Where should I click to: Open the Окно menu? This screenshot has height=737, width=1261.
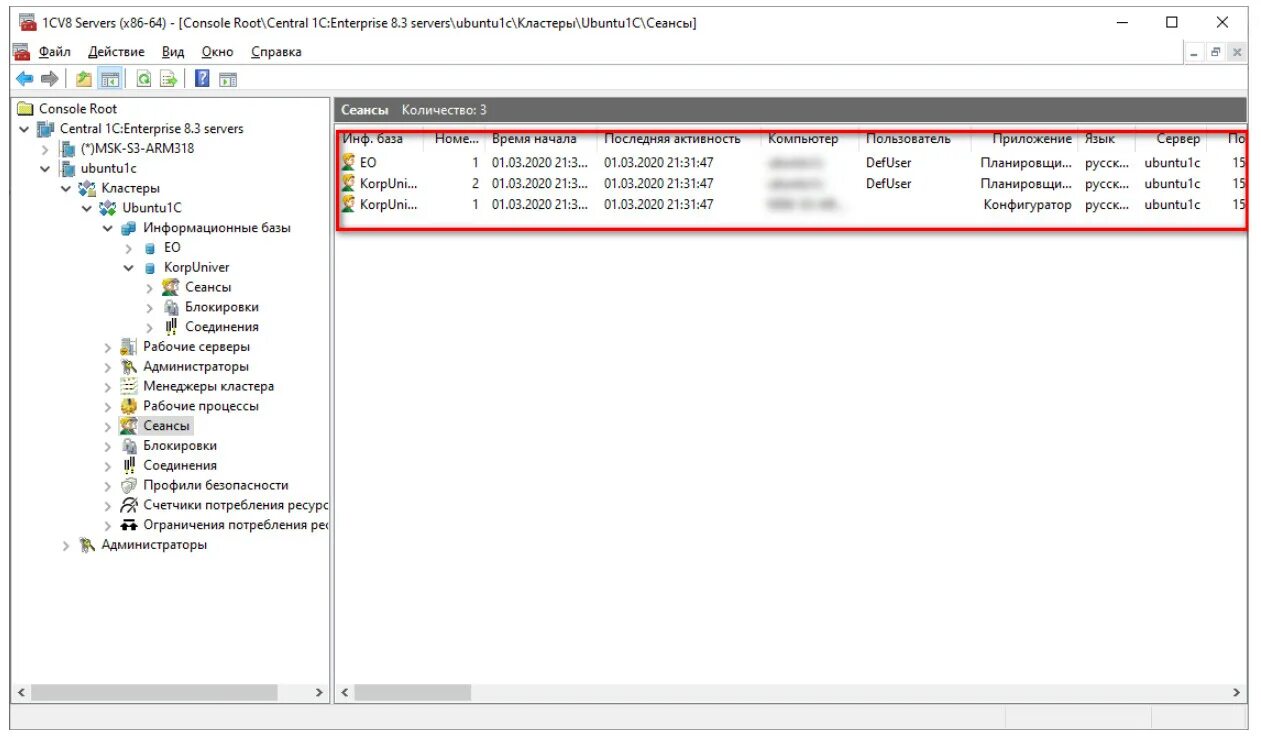tap(217, 52)
